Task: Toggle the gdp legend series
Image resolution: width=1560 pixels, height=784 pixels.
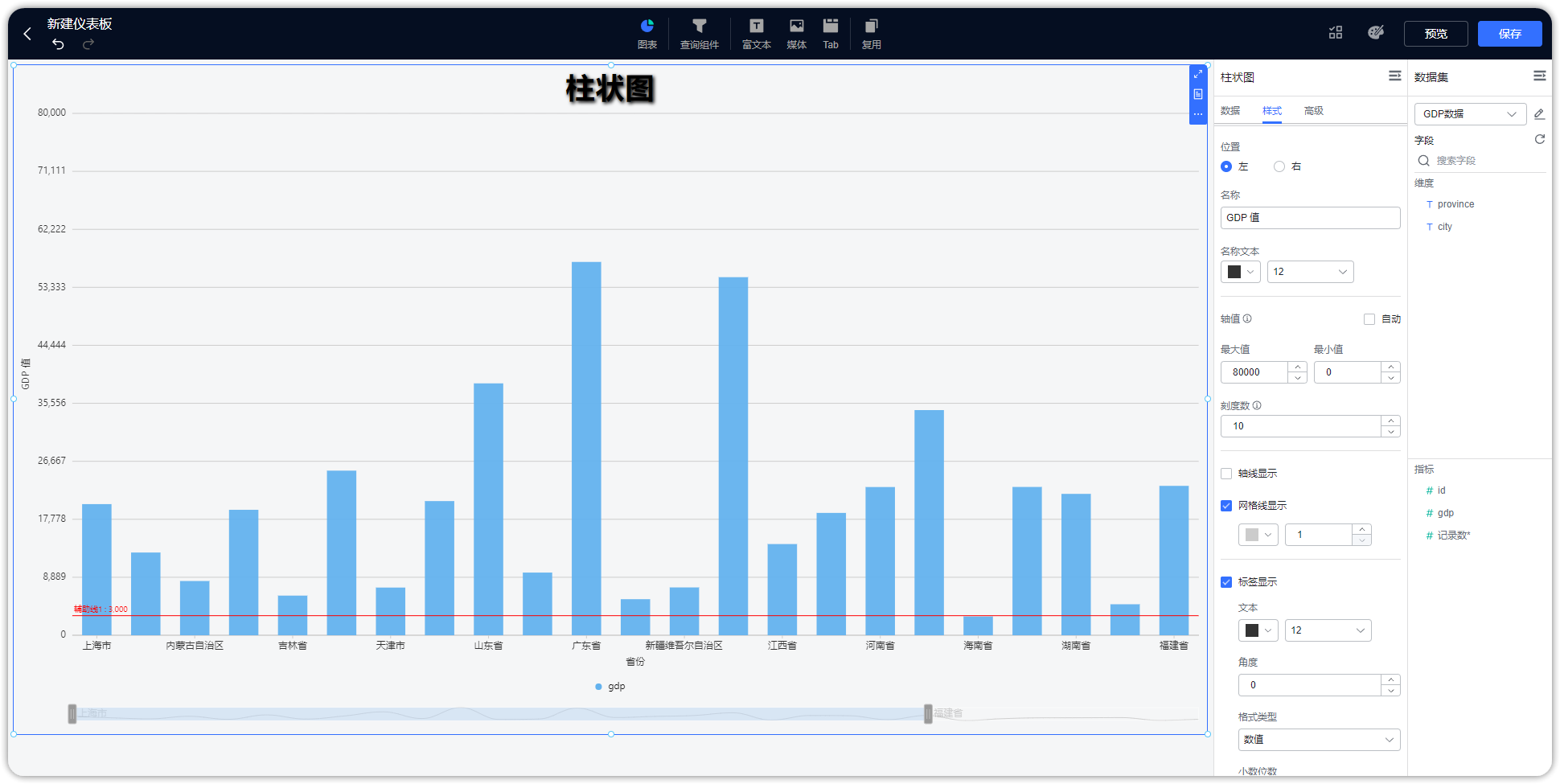Action: [x=610, y=687]
